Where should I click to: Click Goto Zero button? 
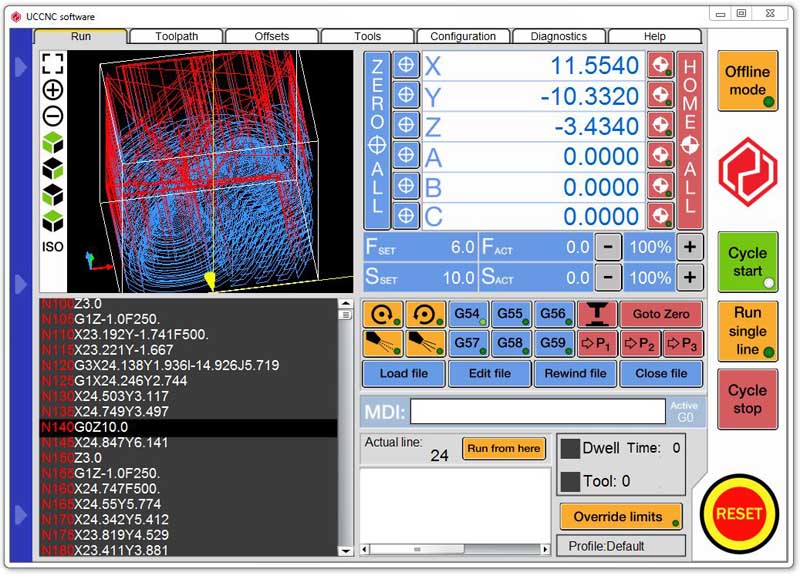661,314
